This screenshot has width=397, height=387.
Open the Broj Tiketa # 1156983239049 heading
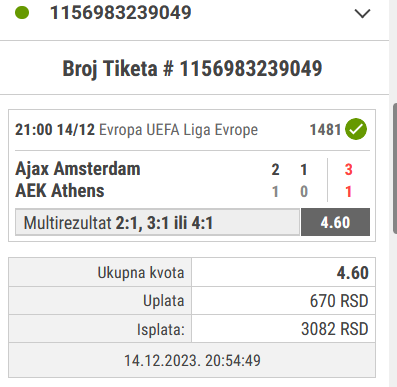(x=192, y=69)
